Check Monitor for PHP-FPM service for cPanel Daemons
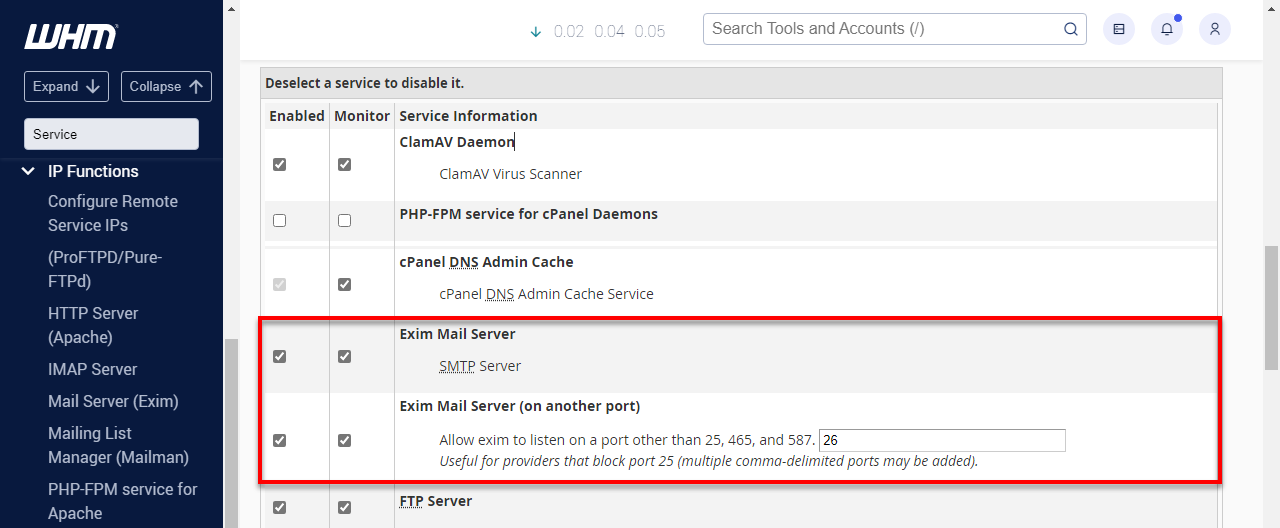The height and width of the screenshot is (528, 1280). pos(344,220)
